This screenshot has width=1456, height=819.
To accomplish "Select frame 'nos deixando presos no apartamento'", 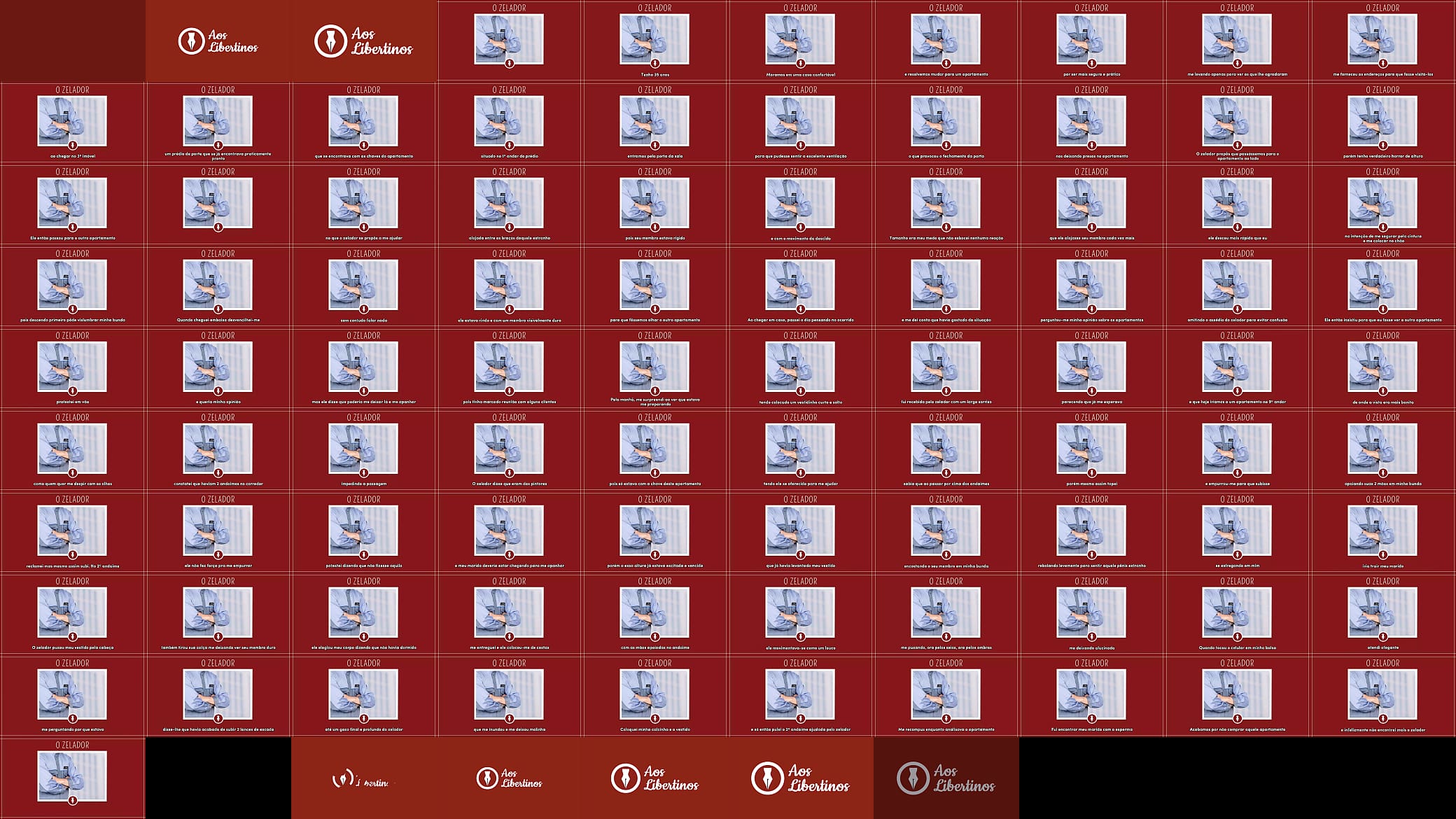I will pos(1091,122).
